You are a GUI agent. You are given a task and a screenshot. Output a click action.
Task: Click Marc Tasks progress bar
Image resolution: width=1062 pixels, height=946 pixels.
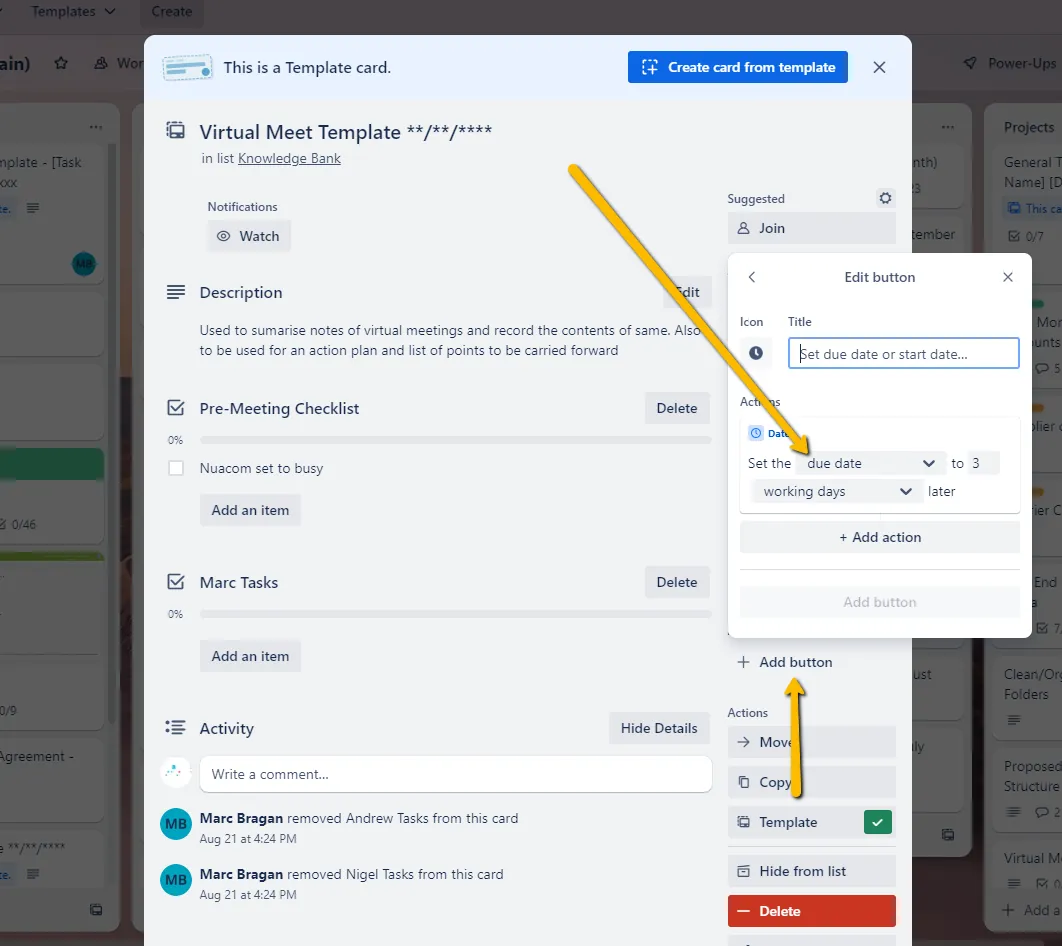click(455, 614)
